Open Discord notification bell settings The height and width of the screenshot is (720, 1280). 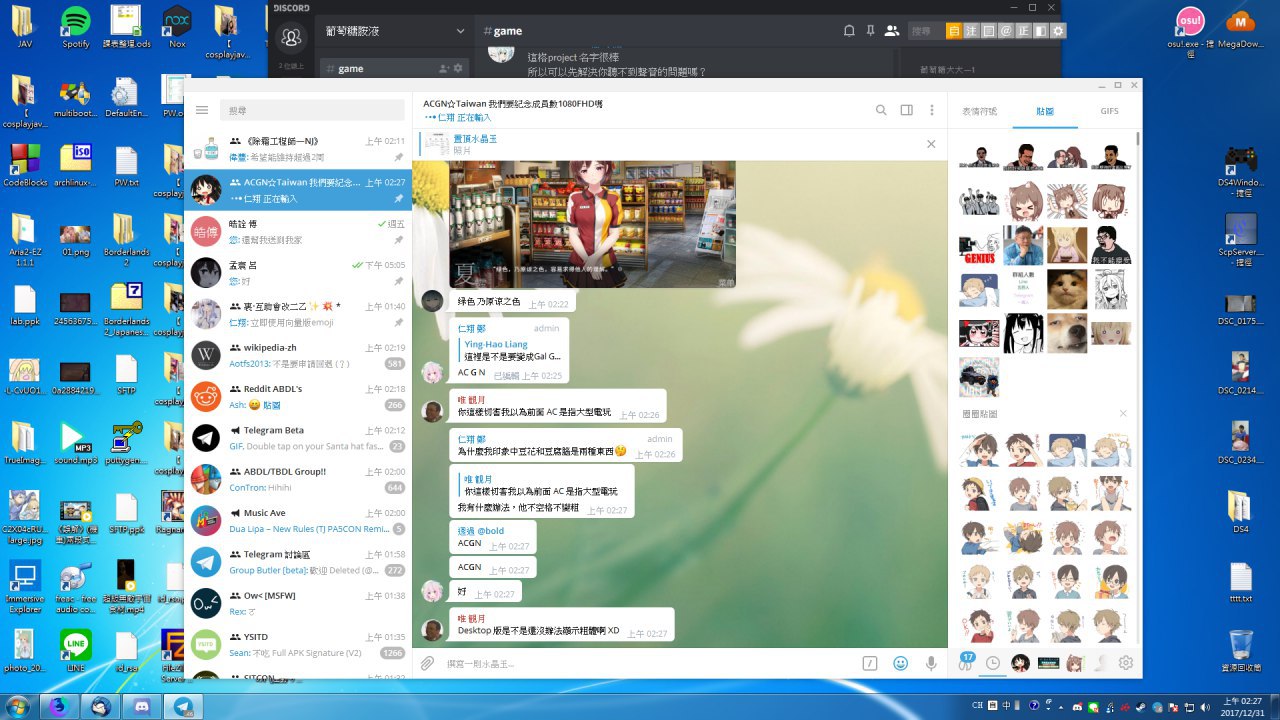click(849, 31)
